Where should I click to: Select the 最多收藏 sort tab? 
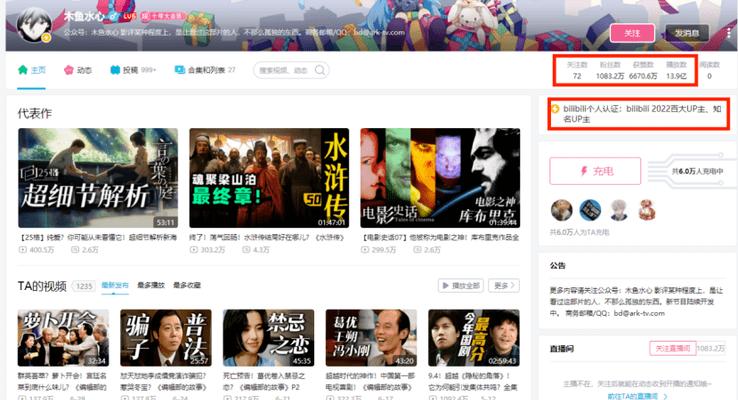[x=187, y=285]
